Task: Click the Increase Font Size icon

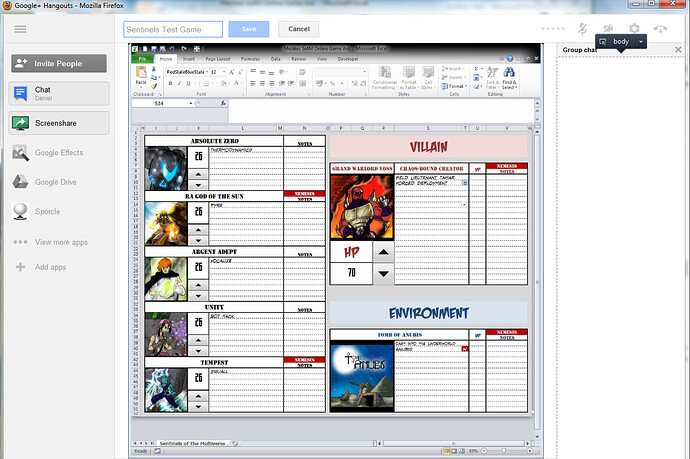Action: coord(231,72)
